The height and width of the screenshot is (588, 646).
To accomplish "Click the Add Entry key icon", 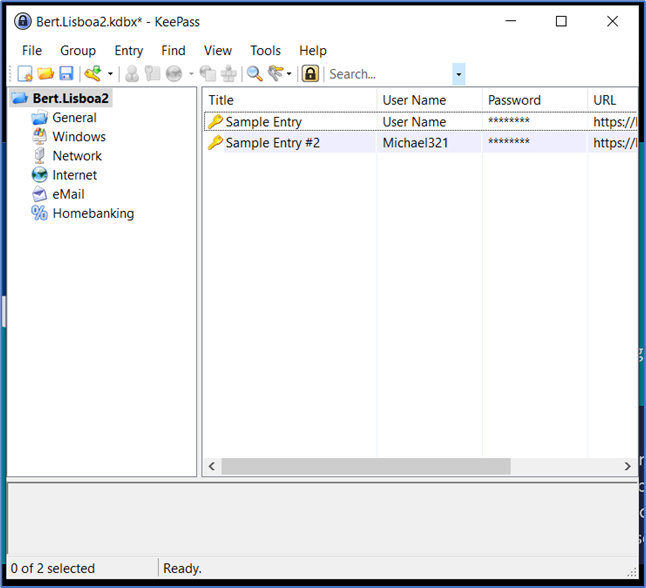I will click(93, 74).
